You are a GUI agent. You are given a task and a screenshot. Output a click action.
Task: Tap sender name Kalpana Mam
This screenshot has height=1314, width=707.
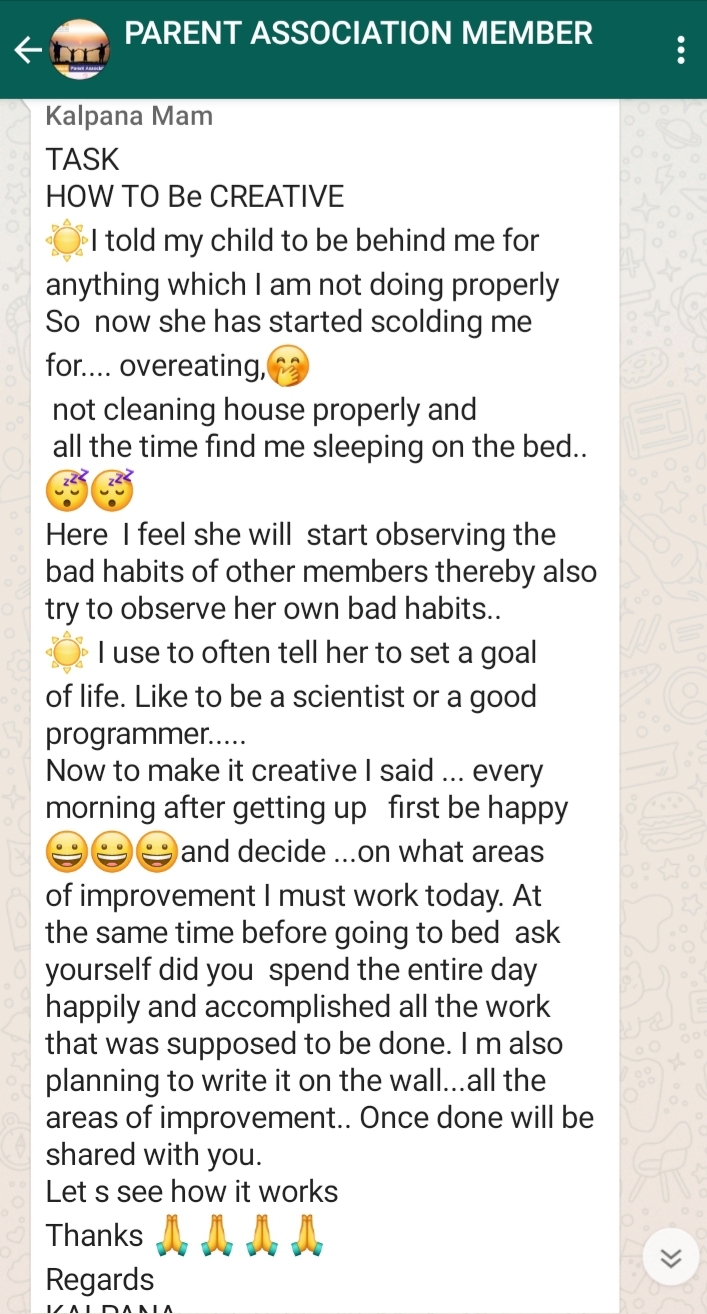129,116
